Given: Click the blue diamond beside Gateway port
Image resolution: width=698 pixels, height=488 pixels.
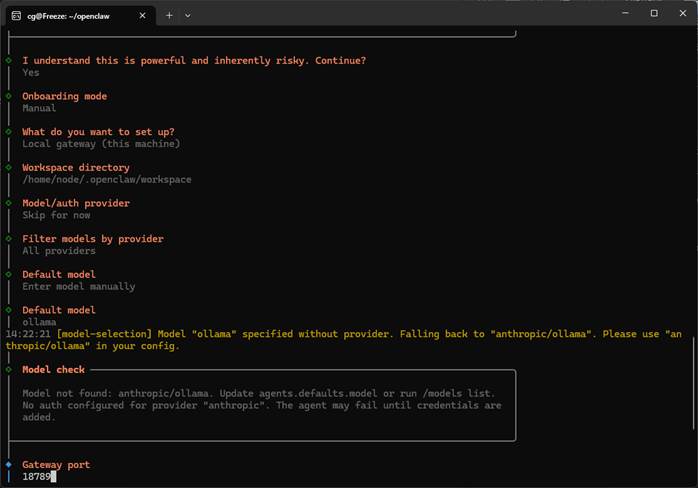Looking at the screenshot, I should tap(8, 465).
